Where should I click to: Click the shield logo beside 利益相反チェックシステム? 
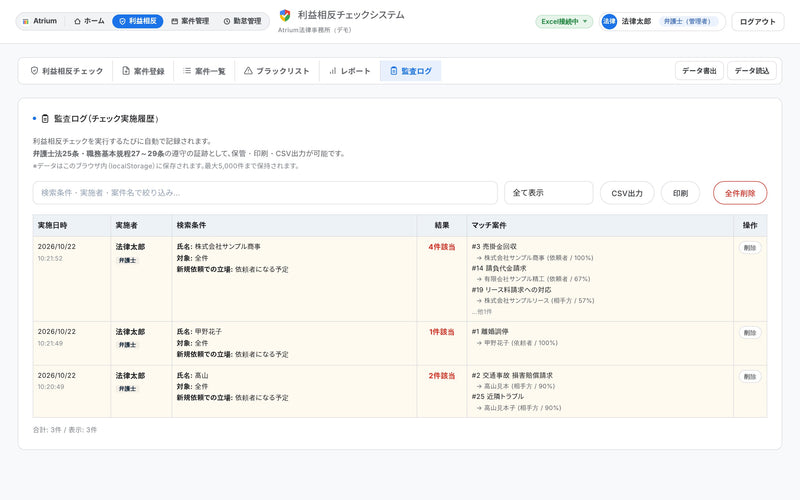[x=285, y=15]
